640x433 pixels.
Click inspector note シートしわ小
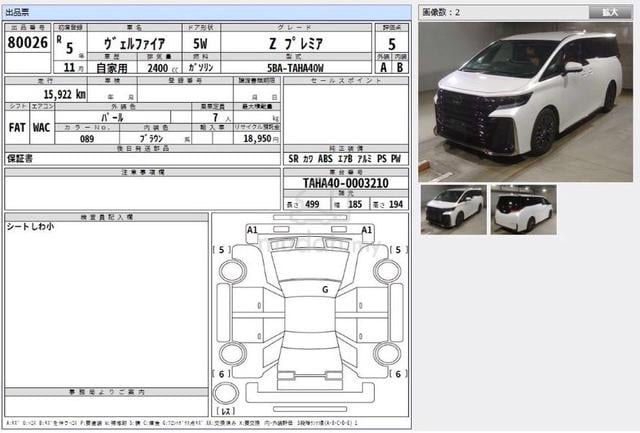pyautogui.click(x=30, y=227)
